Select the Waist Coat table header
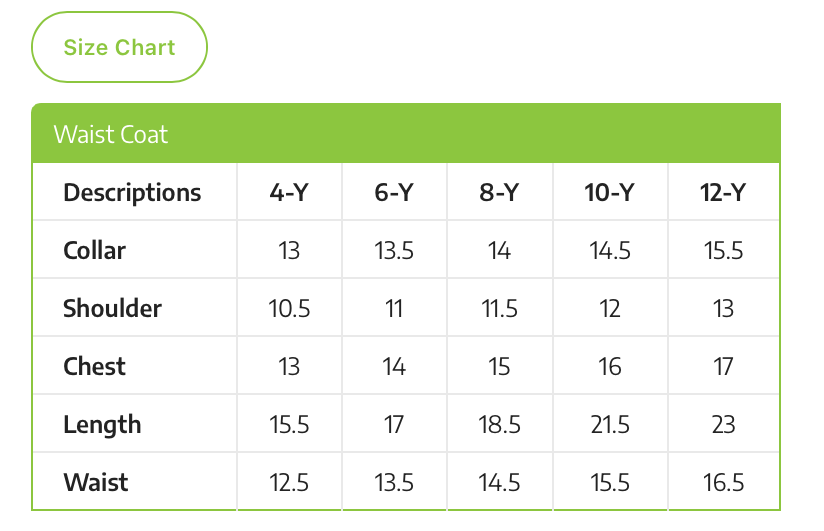The image size is (824, 531). pos(111,134)
